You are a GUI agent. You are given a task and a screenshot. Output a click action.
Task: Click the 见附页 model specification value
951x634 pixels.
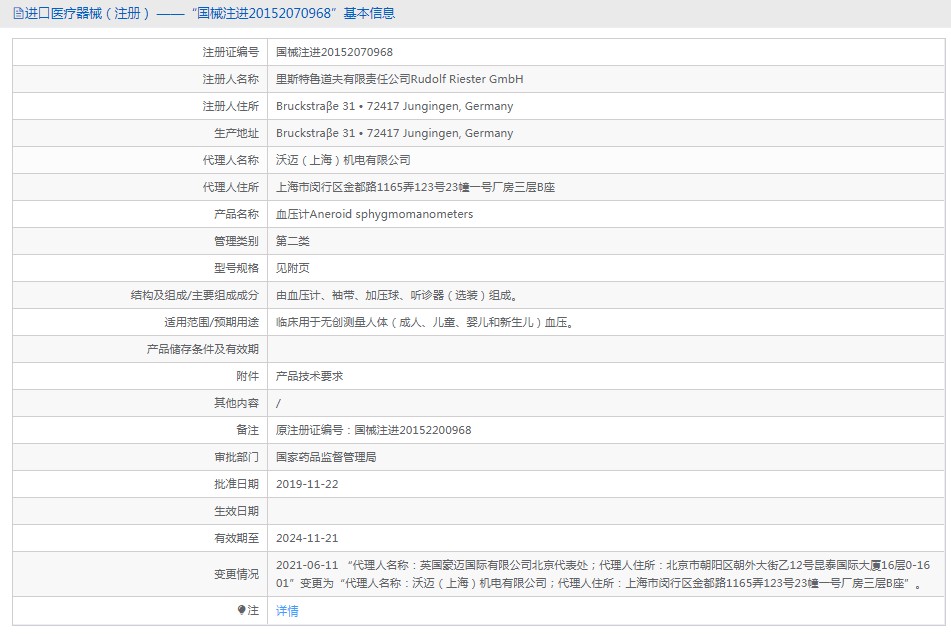(x=293, y=268)
